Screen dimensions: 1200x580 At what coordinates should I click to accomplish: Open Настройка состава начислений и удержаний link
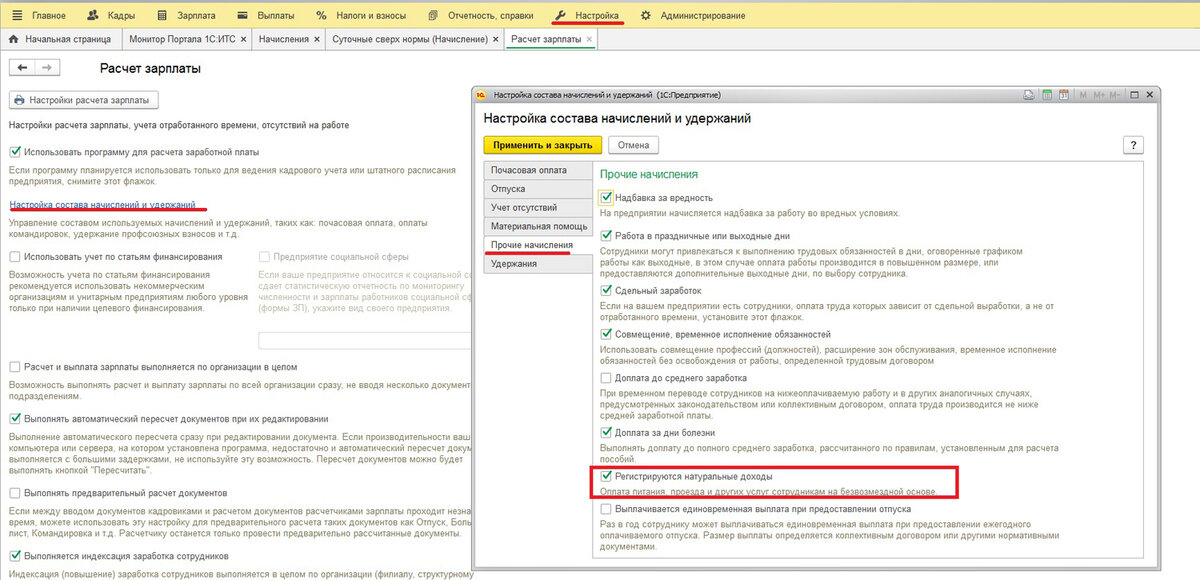[x=102, y=204]
